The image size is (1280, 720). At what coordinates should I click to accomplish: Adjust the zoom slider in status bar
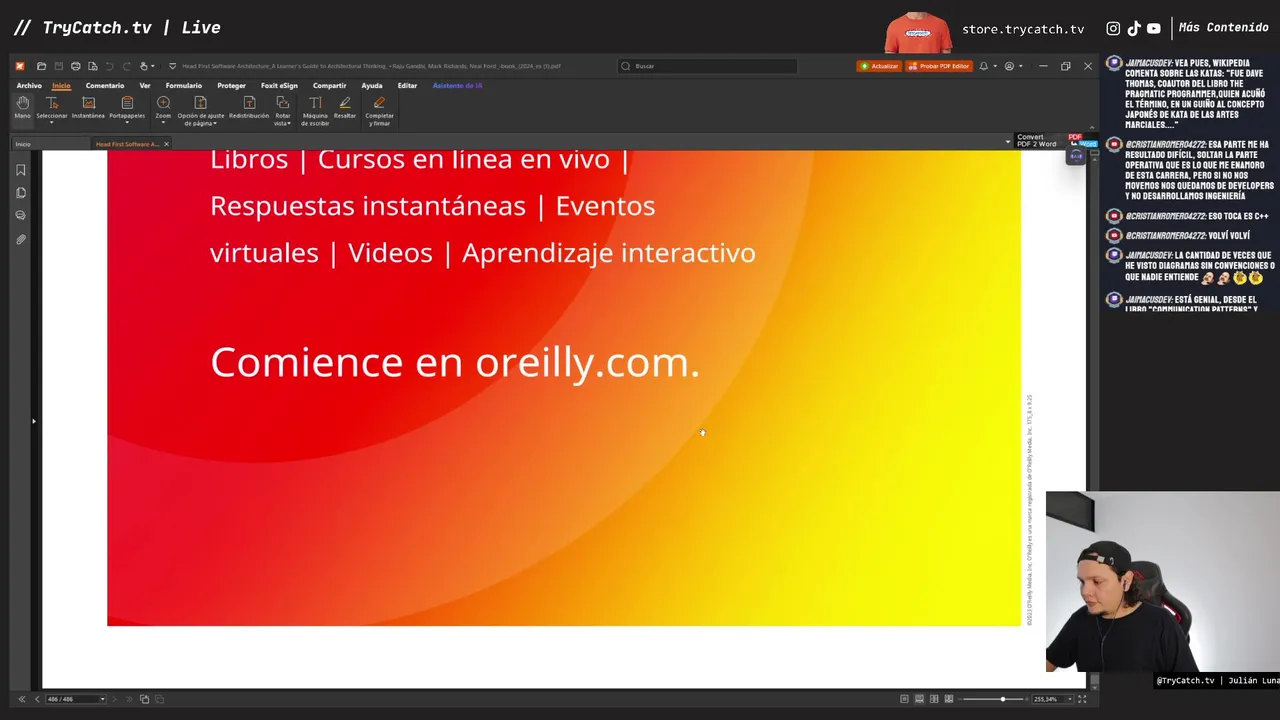click(1003, 699)
